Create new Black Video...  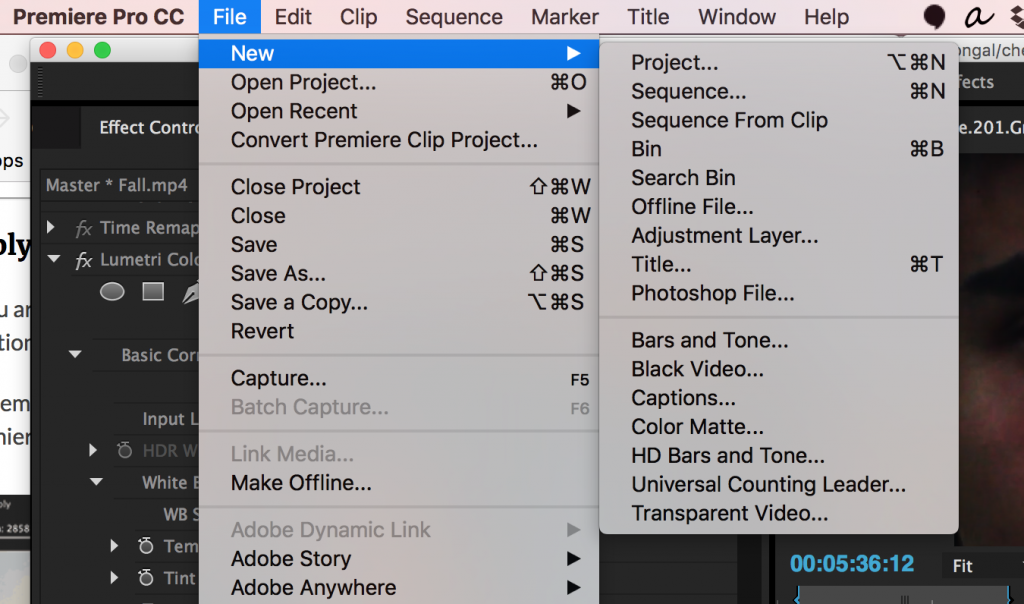pos(778,369)
